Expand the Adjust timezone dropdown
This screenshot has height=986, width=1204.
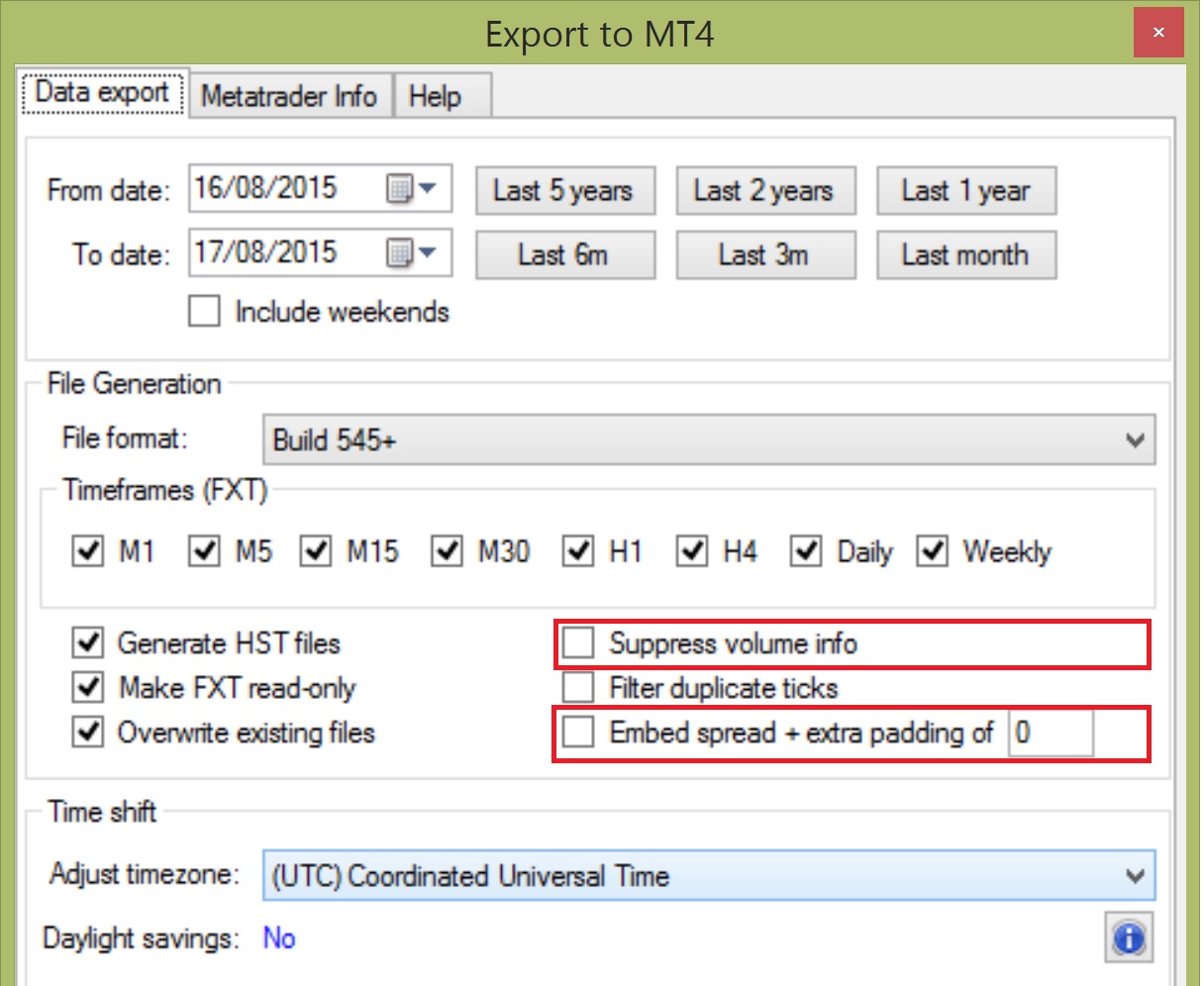point(709,875)
